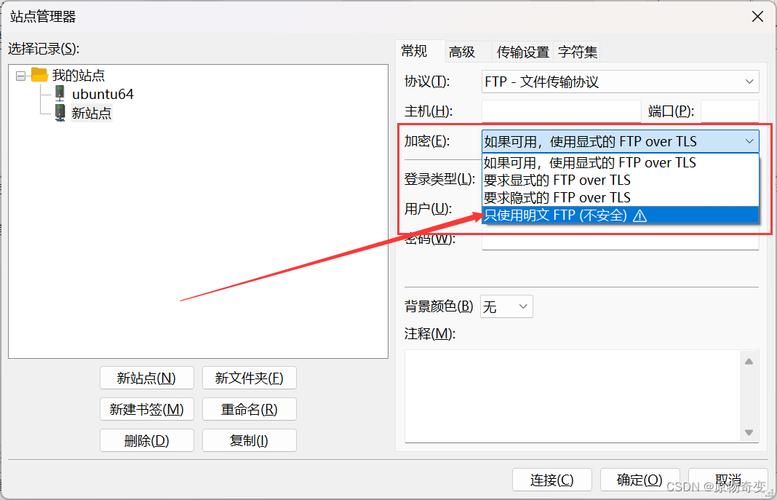Choose 如果可用，使用显式的 FTP over TLS list option

coord(620,163)
